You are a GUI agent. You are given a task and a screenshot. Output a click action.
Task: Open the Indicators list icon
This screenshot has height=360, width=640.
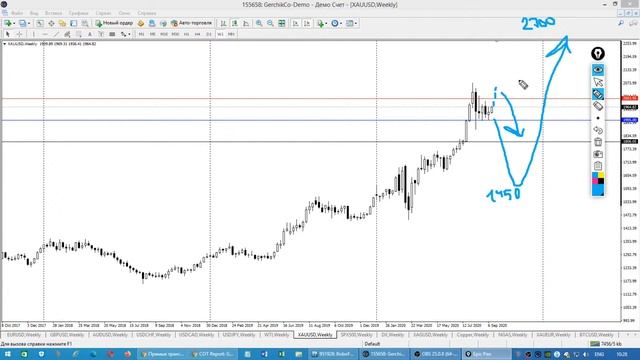320,23
